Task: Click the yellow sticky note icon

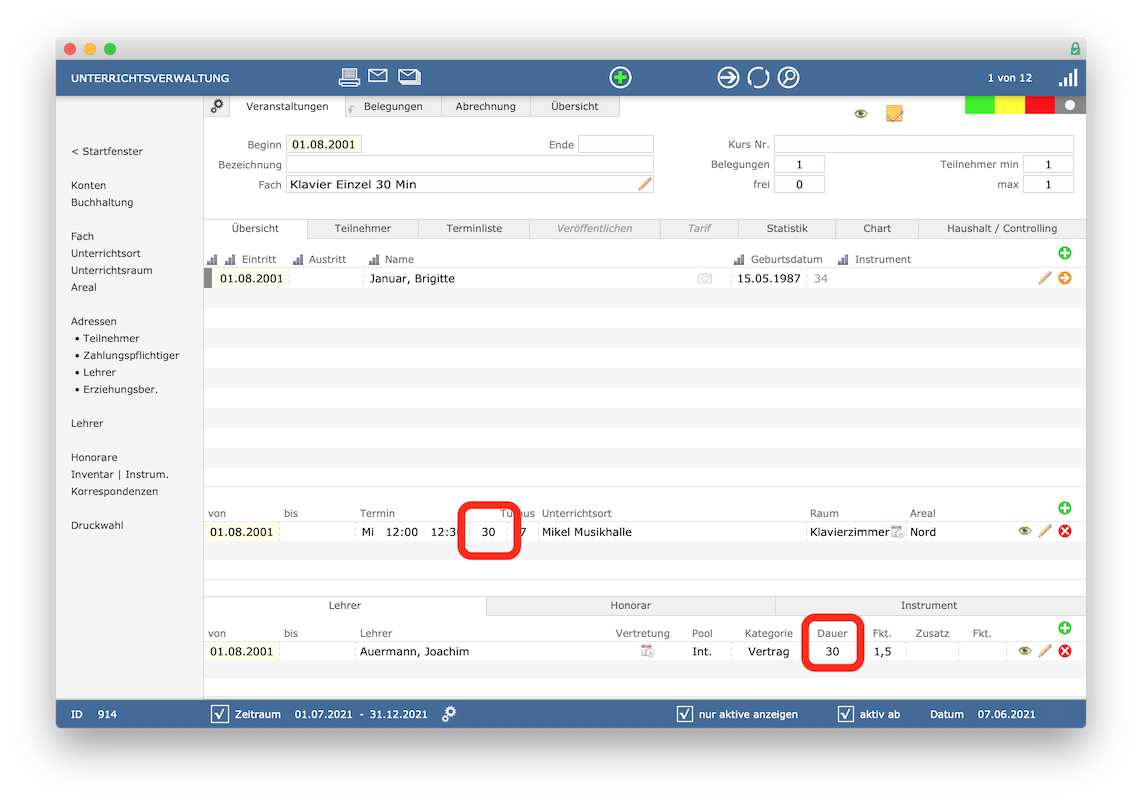Action: [894, 114]
